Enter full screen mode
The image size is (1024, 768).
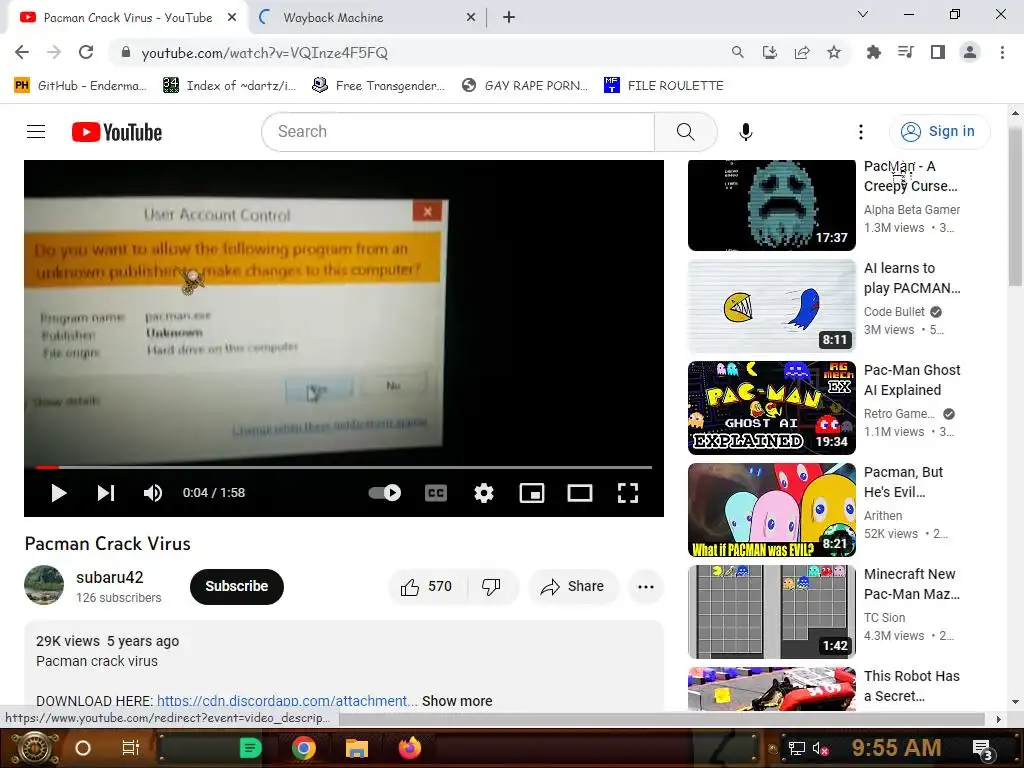(628, 493)
